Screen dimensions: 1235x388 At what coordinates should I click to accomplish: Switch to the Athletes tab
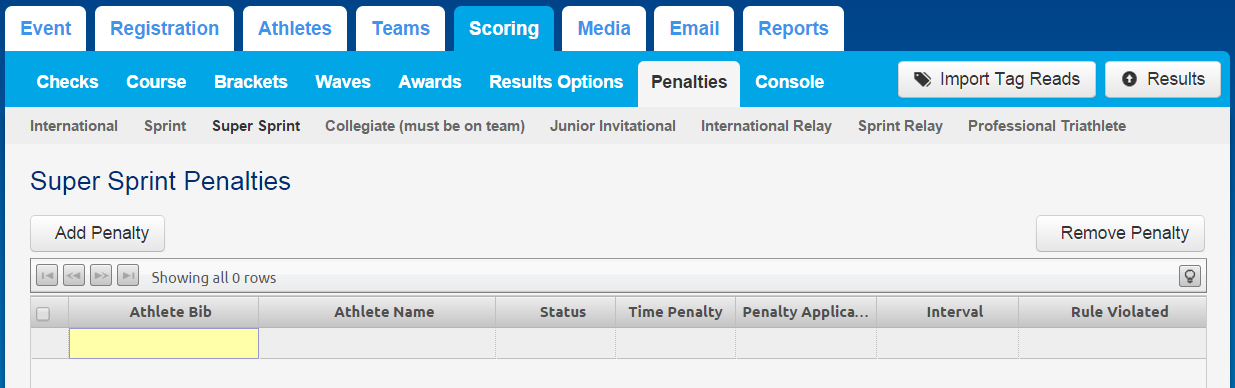tap(295, 28)
